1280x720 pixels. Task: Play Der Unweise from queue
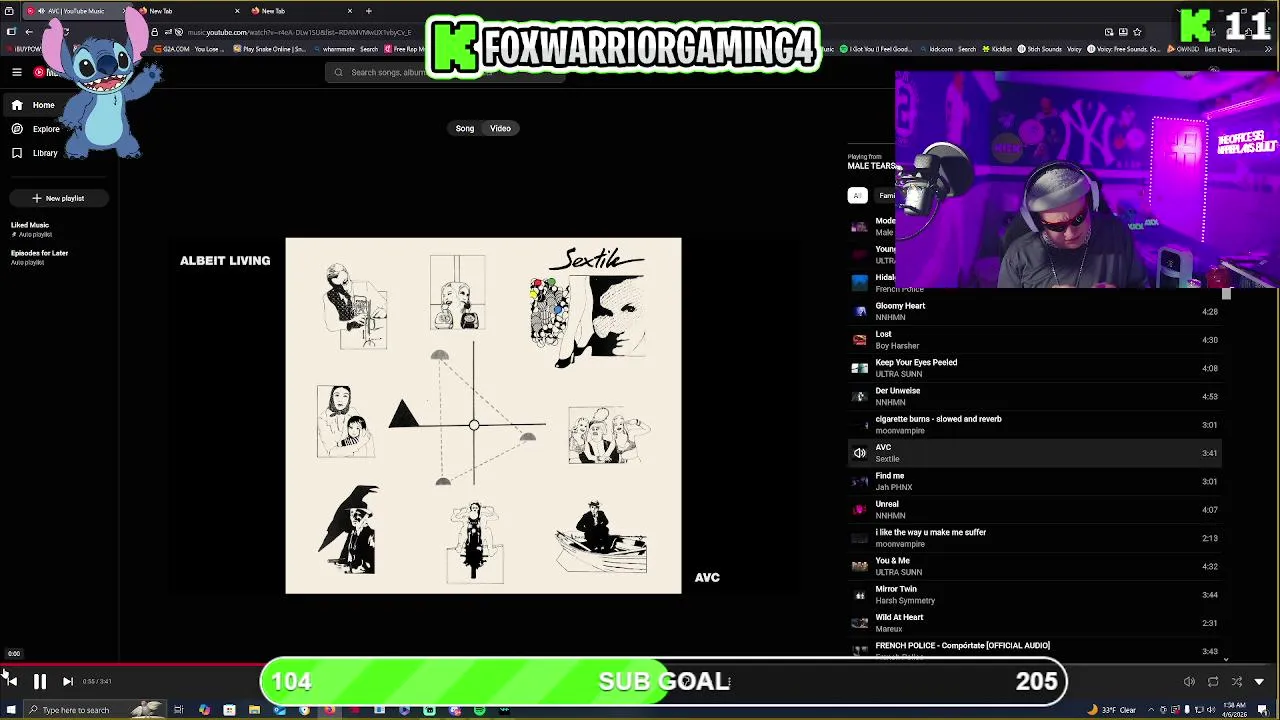[x=1035, y=396]
